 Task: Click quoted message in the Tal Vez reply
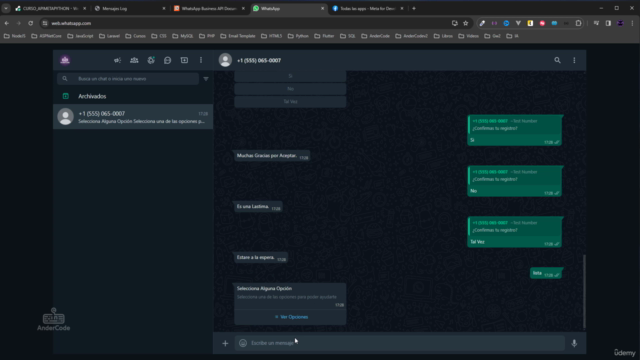click(x=514, y=227)
